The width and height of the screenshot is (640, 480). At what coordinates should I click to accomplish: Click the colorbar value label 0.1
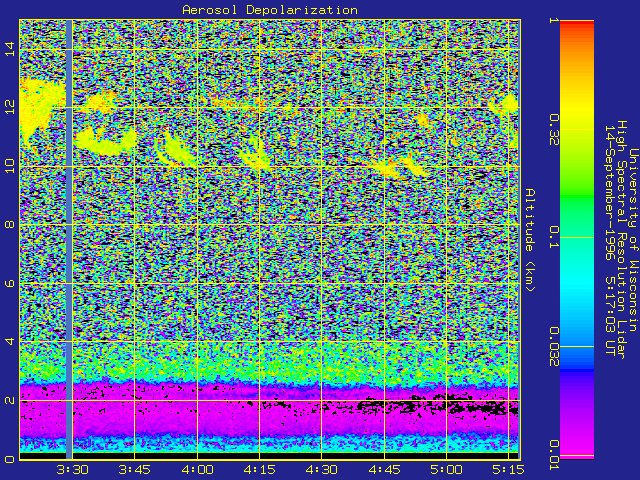pyautogui.click(x=553, y=237)
